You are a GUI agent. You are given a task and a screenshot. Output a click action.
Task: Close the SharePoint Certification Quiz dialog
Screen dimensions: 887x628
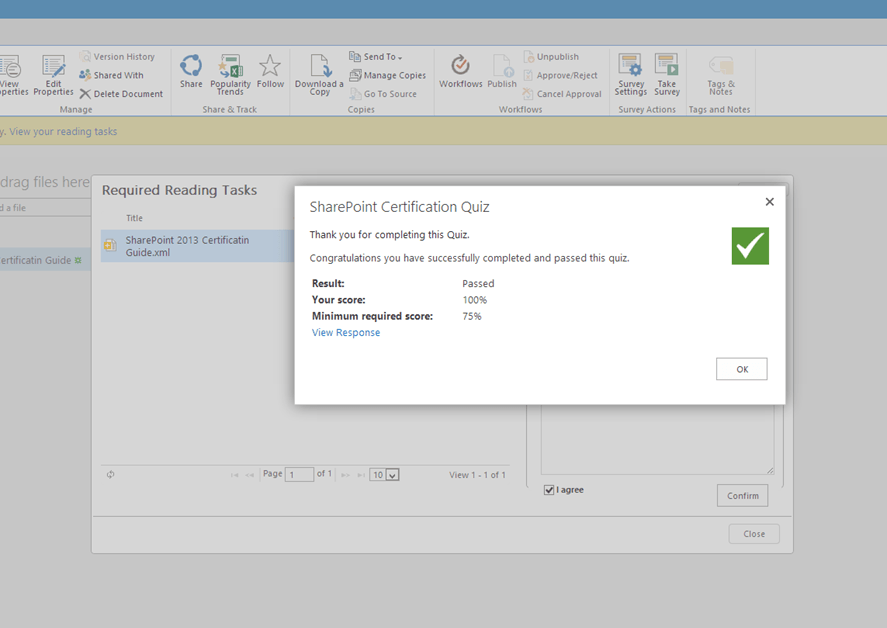tap(769, 202)
